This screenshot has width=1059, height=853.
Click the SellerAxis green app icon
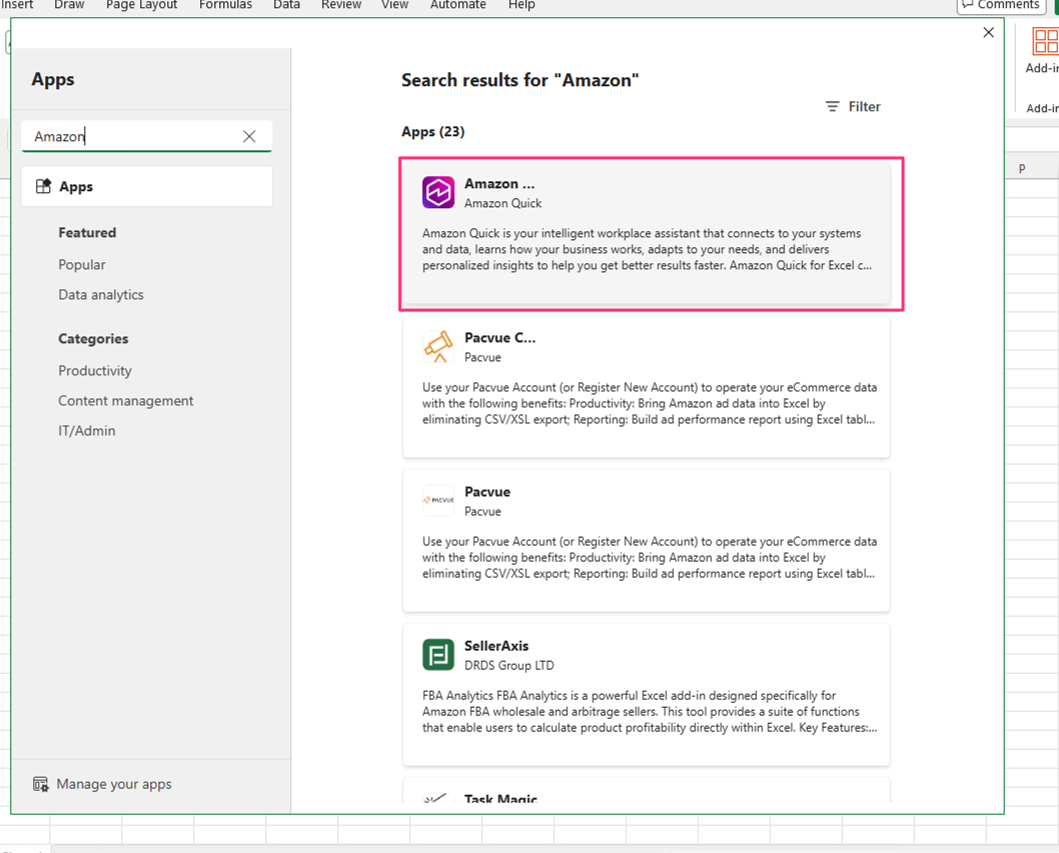pos(438,654)
